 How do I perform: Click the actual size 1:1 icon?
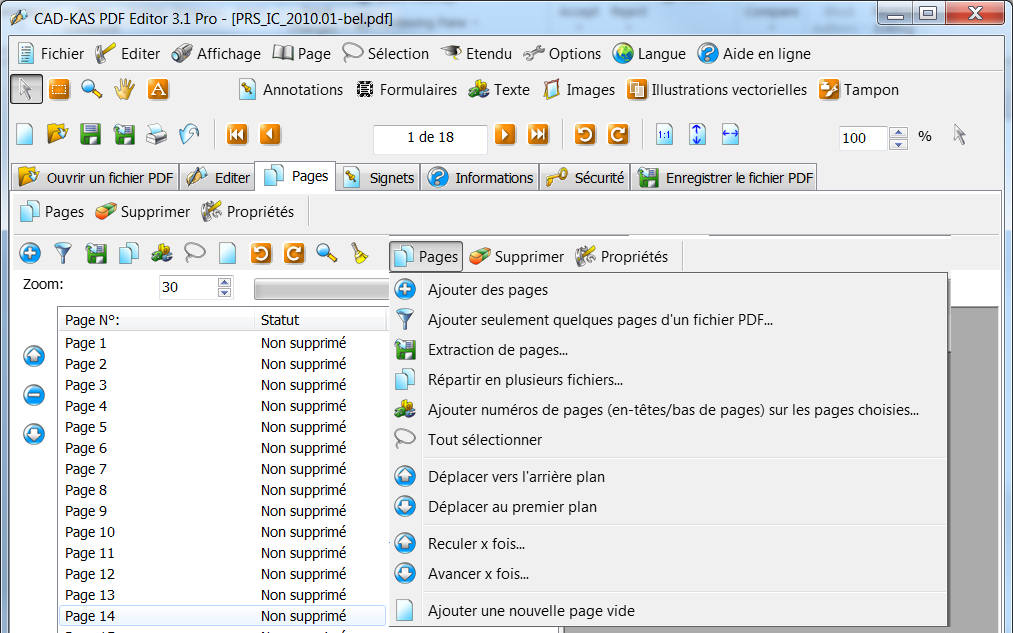tap(664, 134)
